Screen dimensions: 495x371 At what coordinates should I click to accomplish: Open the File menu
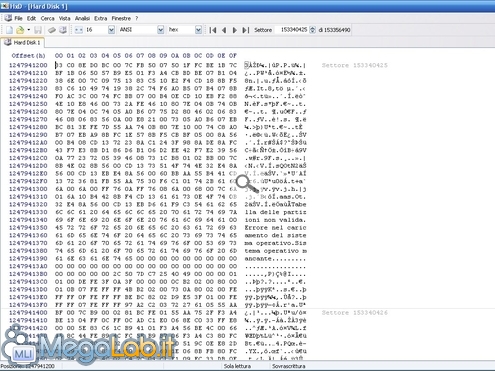(18, 18)
